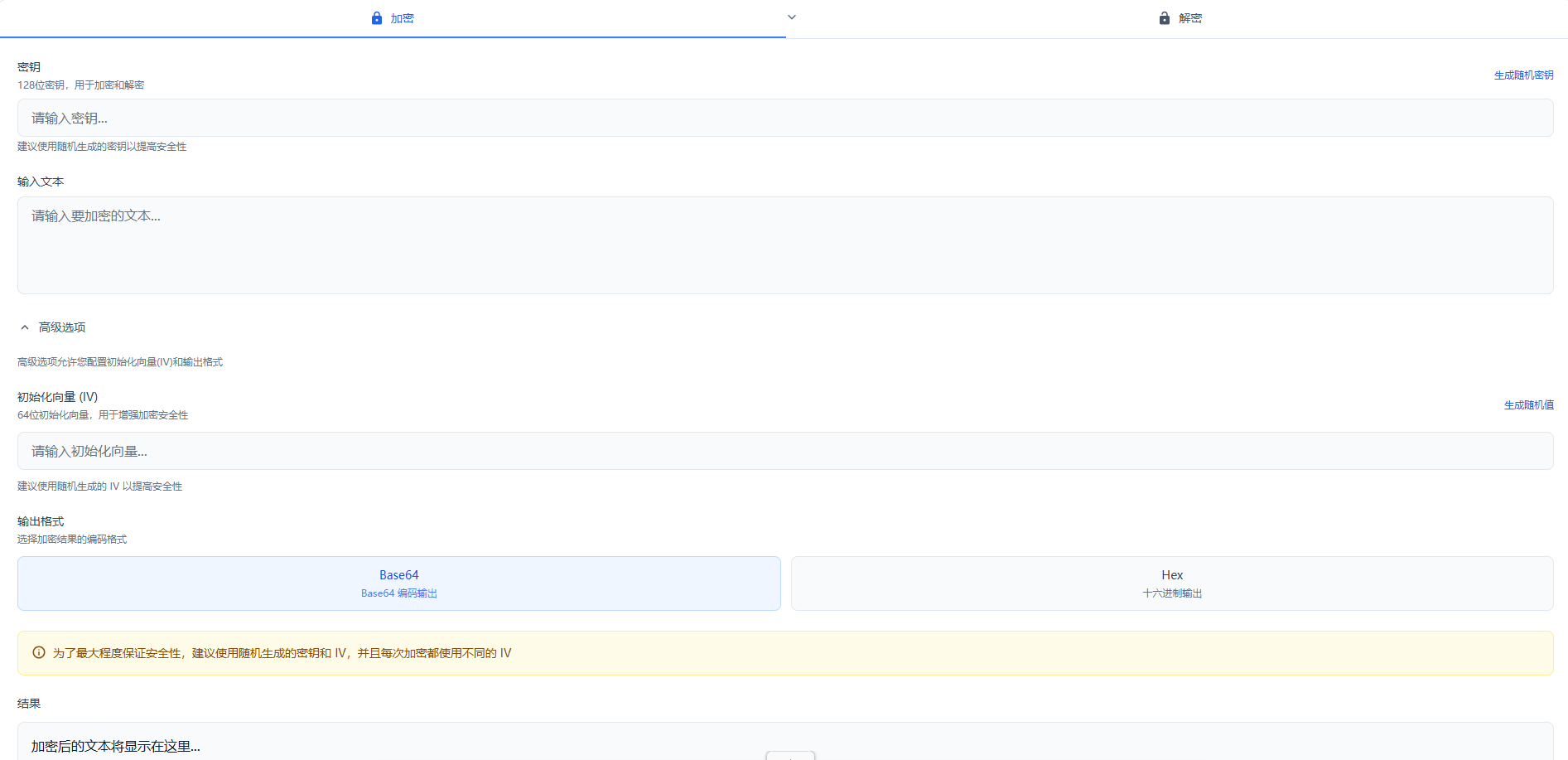Image resolution: width=1568 pixels, height=760 pixels.
Task: Click the 输出格式 section label
Action: 41,521
